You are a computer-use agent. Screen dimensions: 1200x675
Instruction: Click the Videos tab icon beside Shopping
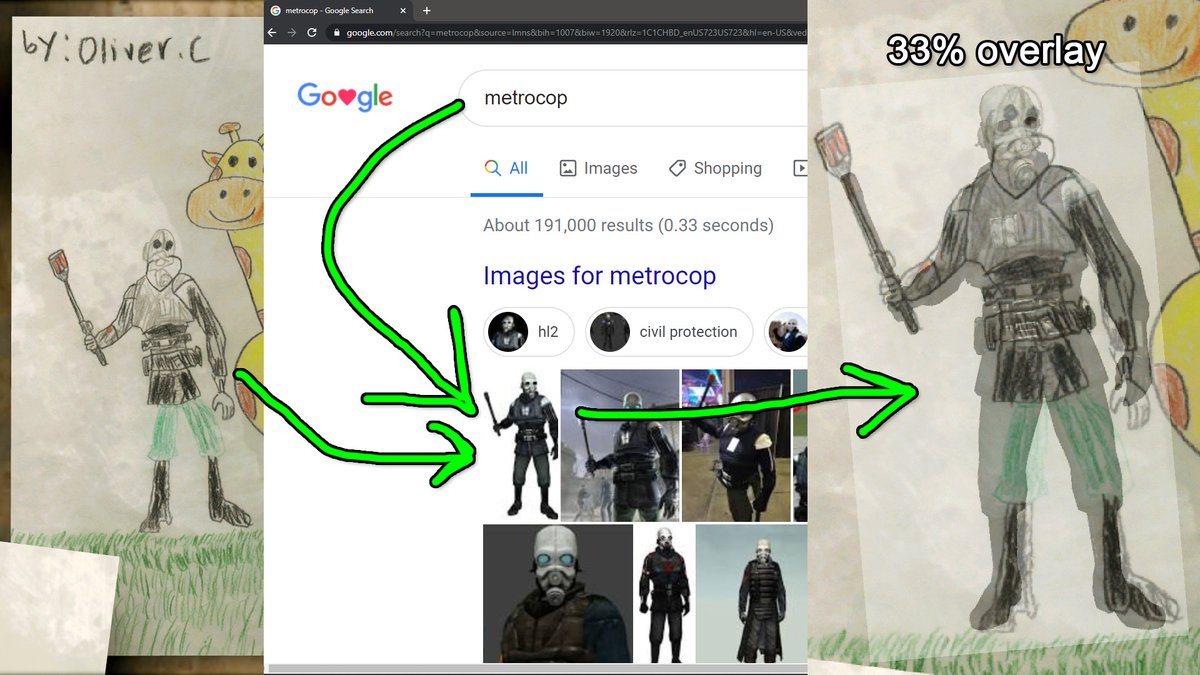(x=800, y=169)
